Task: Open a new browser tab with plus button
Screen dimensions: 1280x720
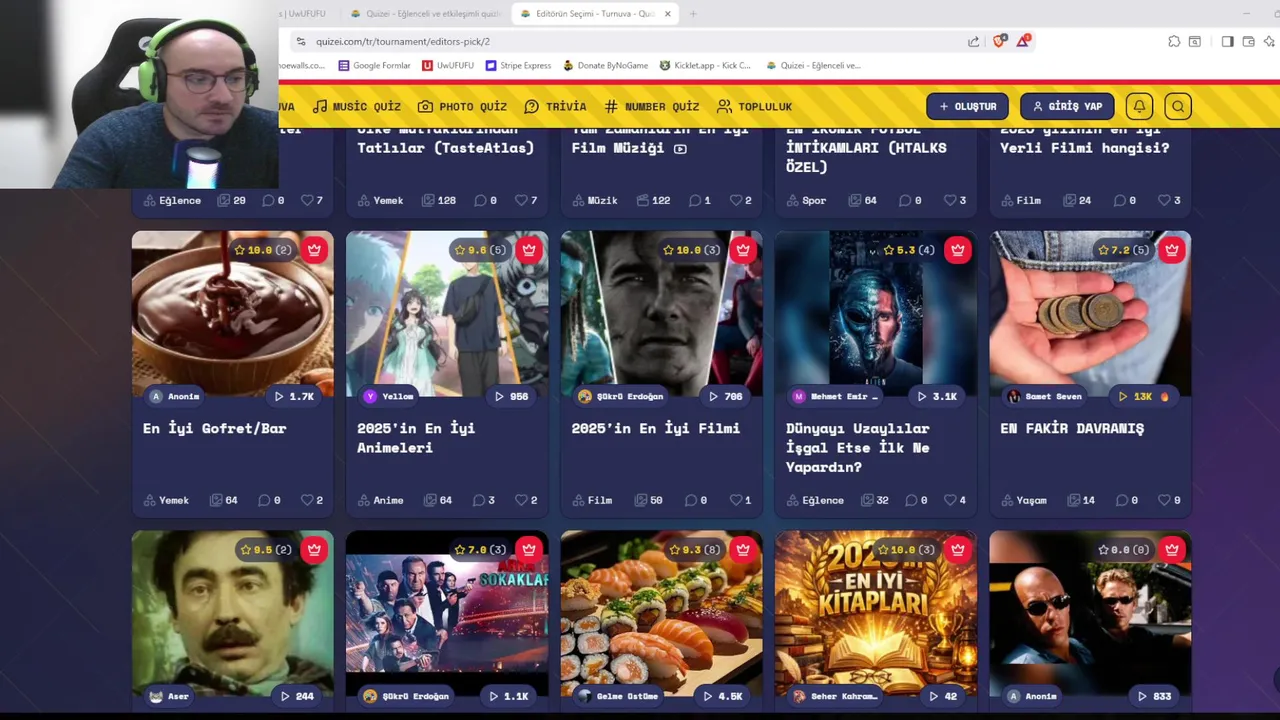Action: coord(694,14)
